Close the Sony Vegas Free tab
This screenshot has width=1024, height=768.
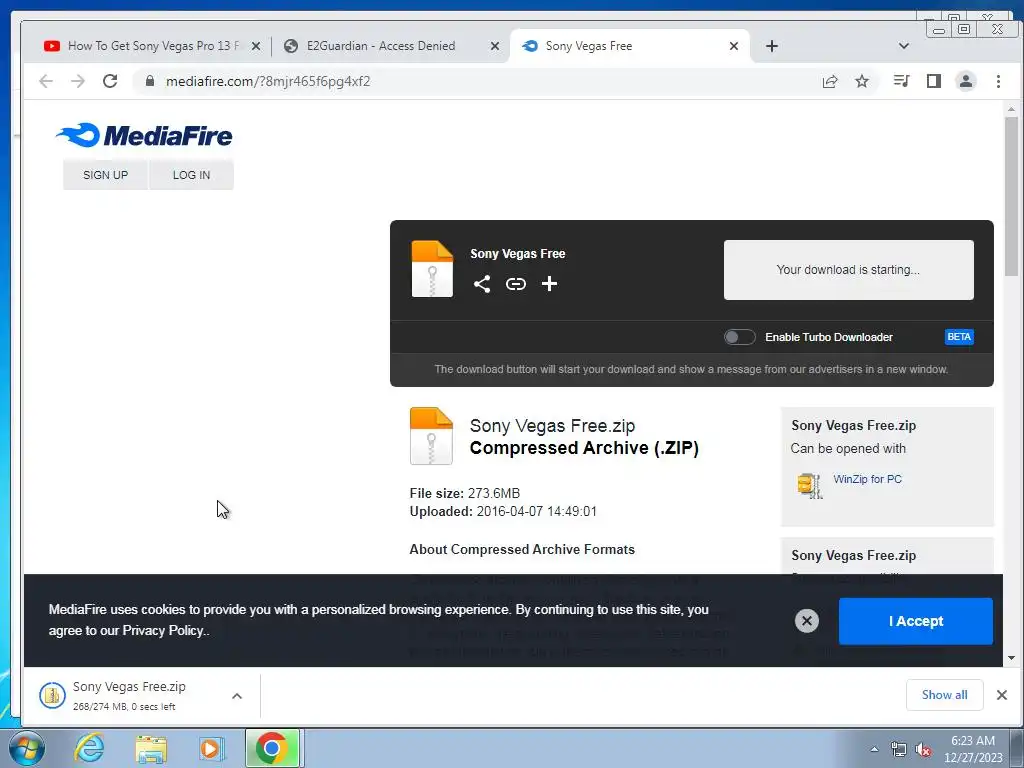pos(734,46)
